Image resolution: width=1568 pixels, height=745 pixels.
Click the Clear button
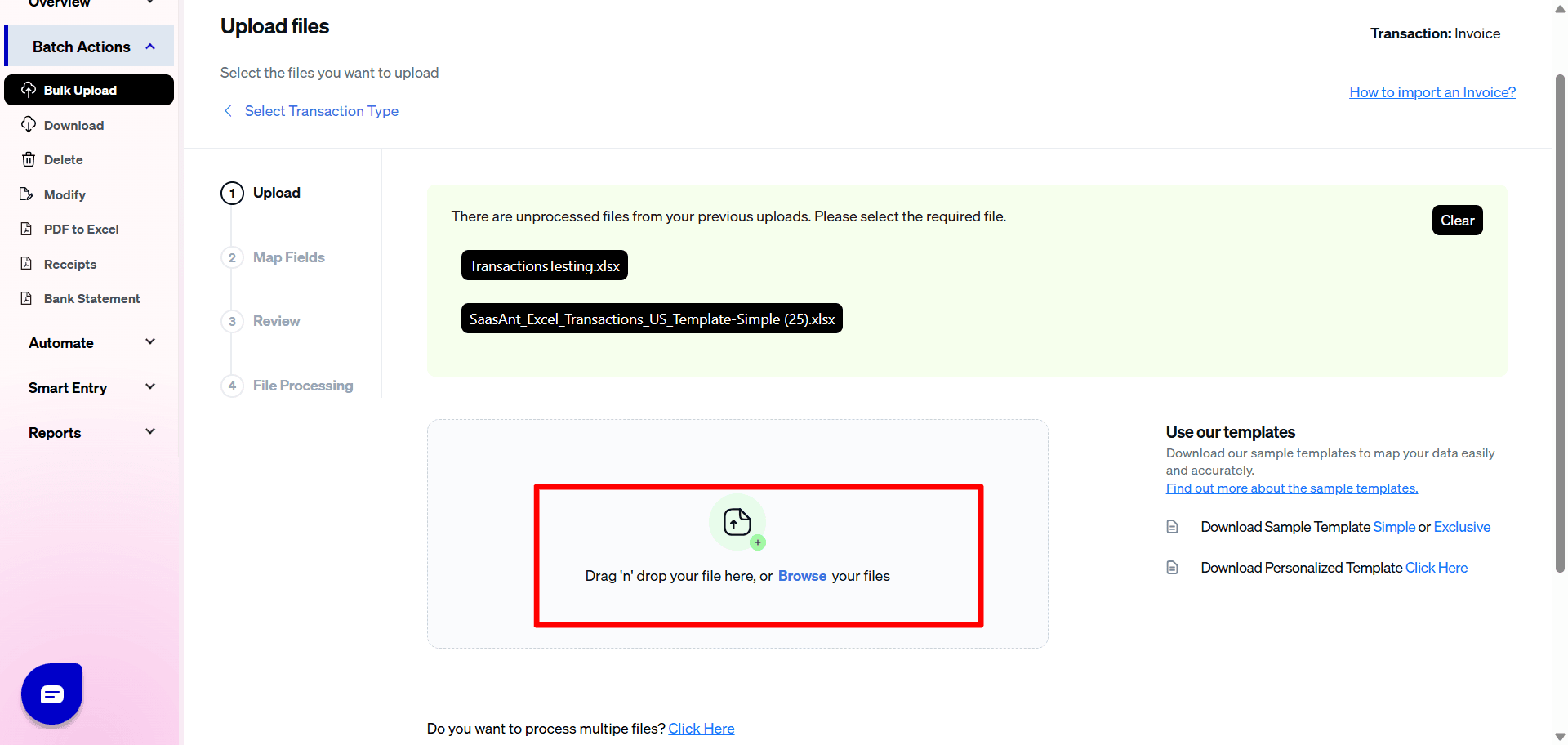pyautogui.click(x=1457, y=221)
